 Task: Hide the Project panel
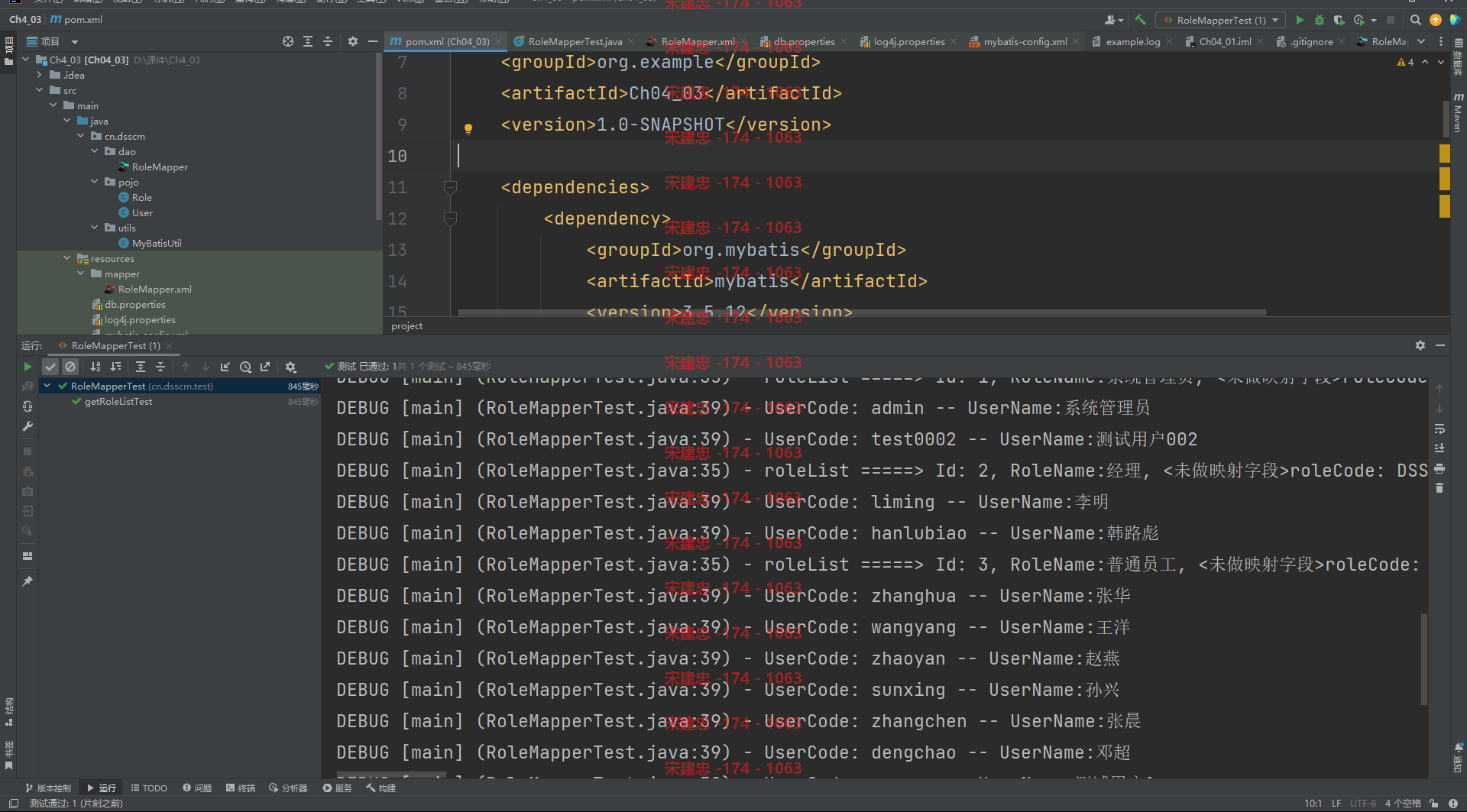pos(373,41)
